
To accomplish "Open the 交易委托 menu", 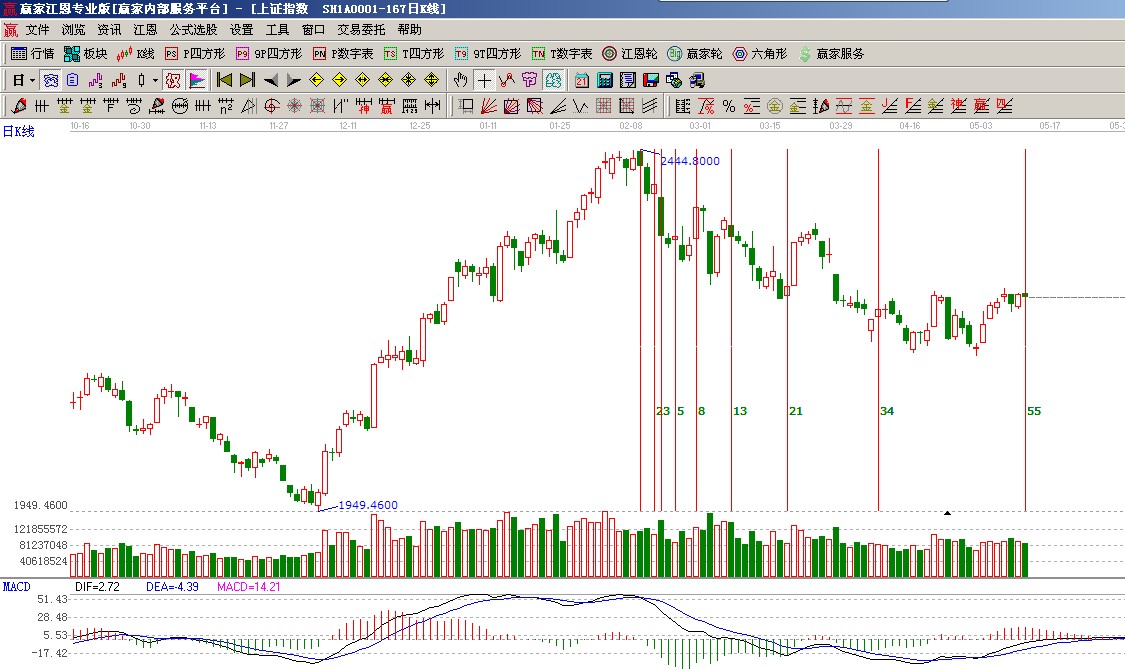I will click(360, 30).
